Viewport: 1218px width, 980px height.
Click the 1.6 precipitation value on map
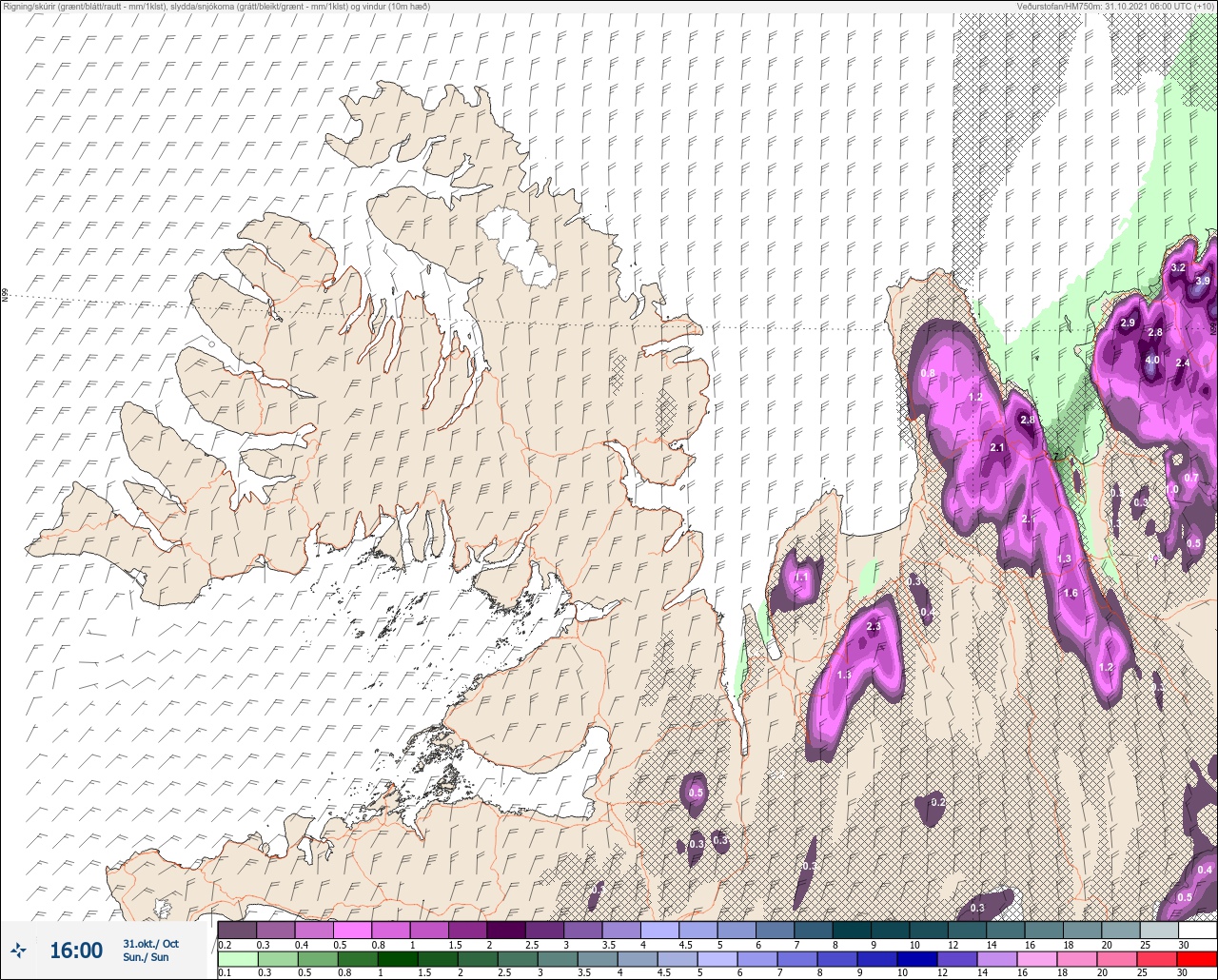pyautogui.click(x=1071, y=593)
